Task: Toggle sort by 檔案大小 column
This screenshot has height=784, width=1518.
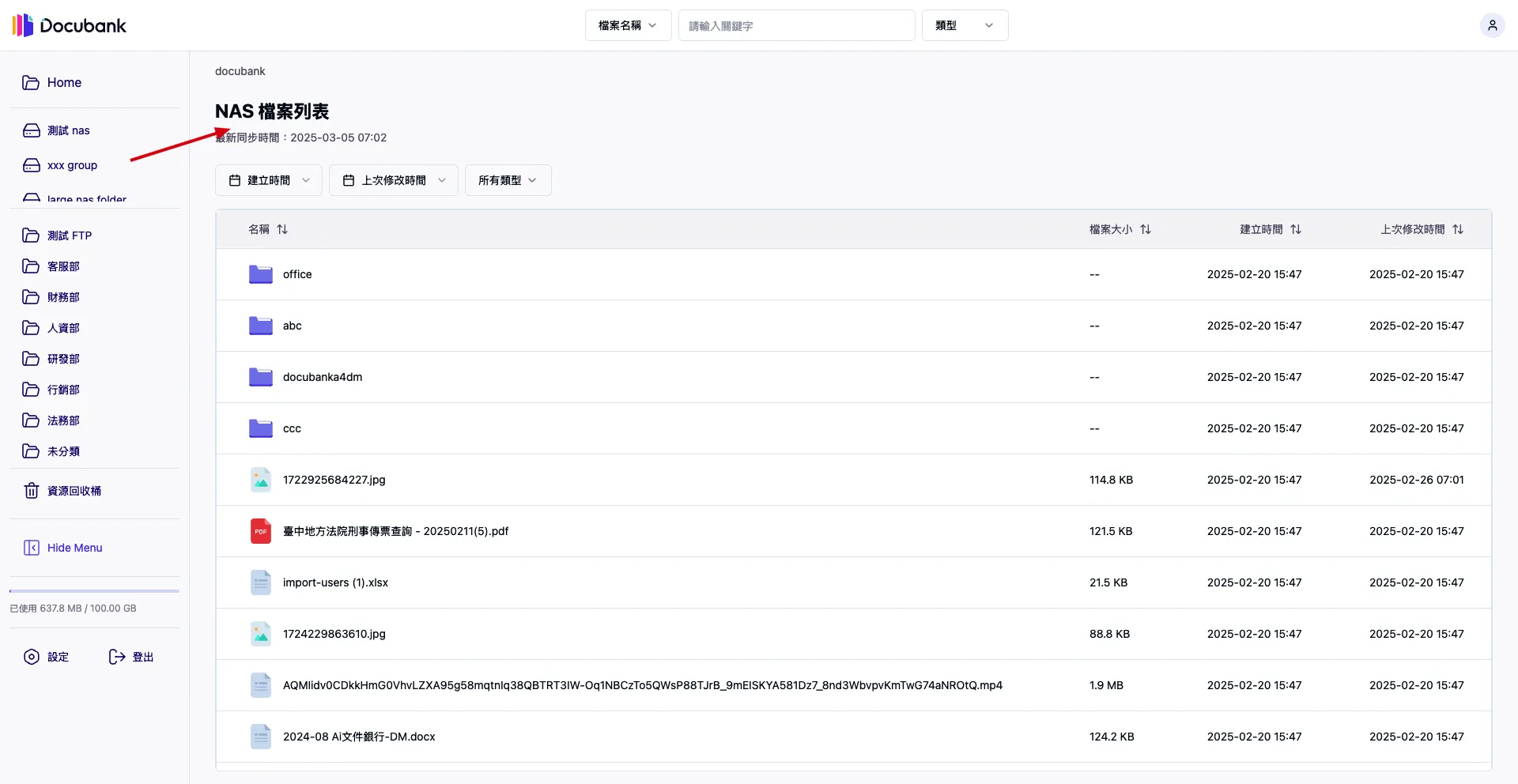Action: click(x=1146, y=229)
